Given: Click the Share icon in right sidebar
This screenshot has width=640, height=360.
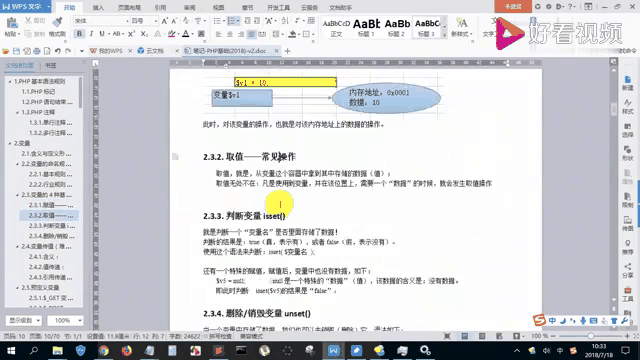Looking at the screenshot, I should 628,267.
